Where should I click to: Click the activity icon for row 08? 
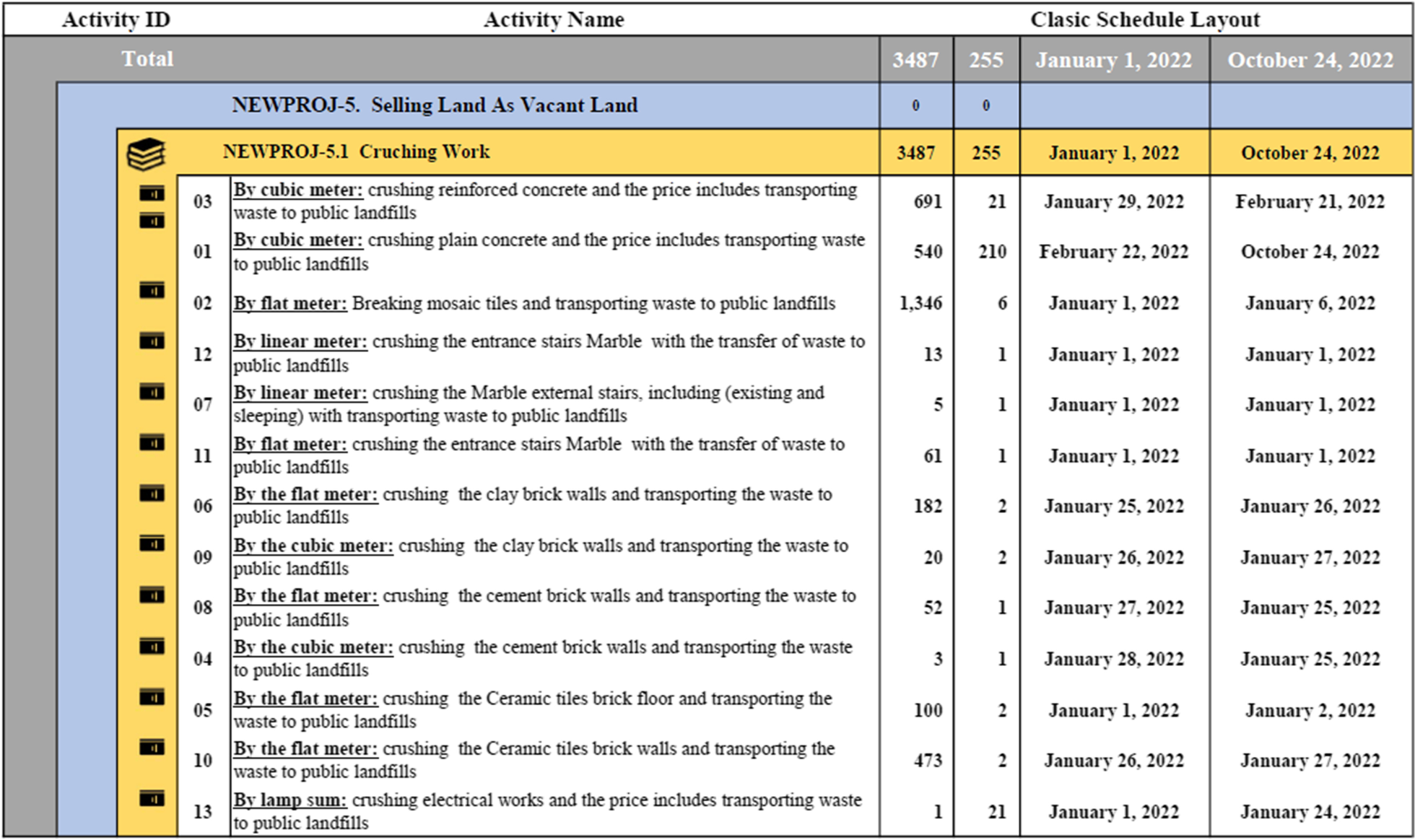tap(152, 596)
